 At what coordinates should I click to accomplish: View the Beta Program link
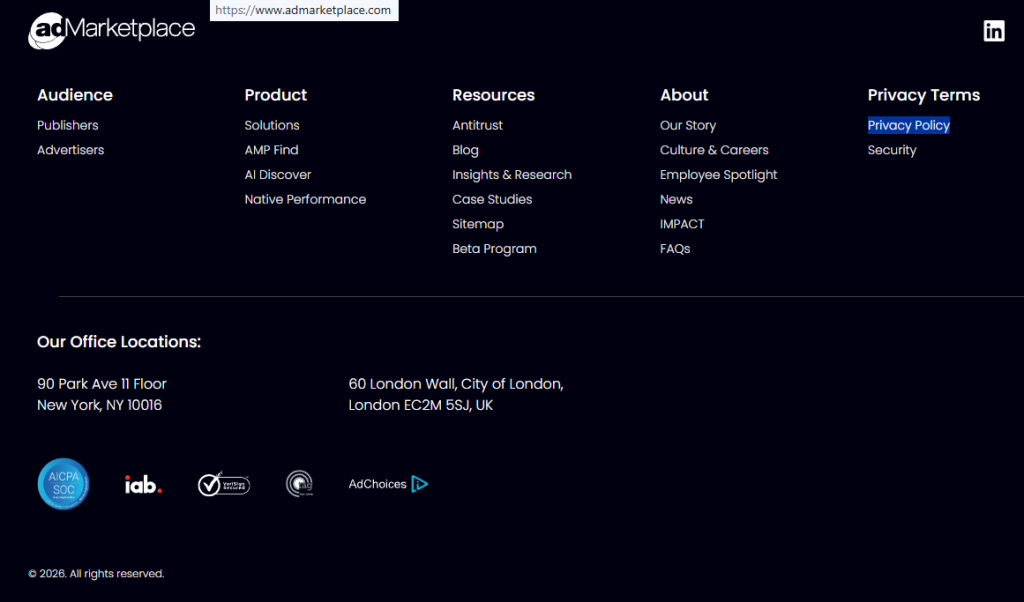click(x=494, y=249)
